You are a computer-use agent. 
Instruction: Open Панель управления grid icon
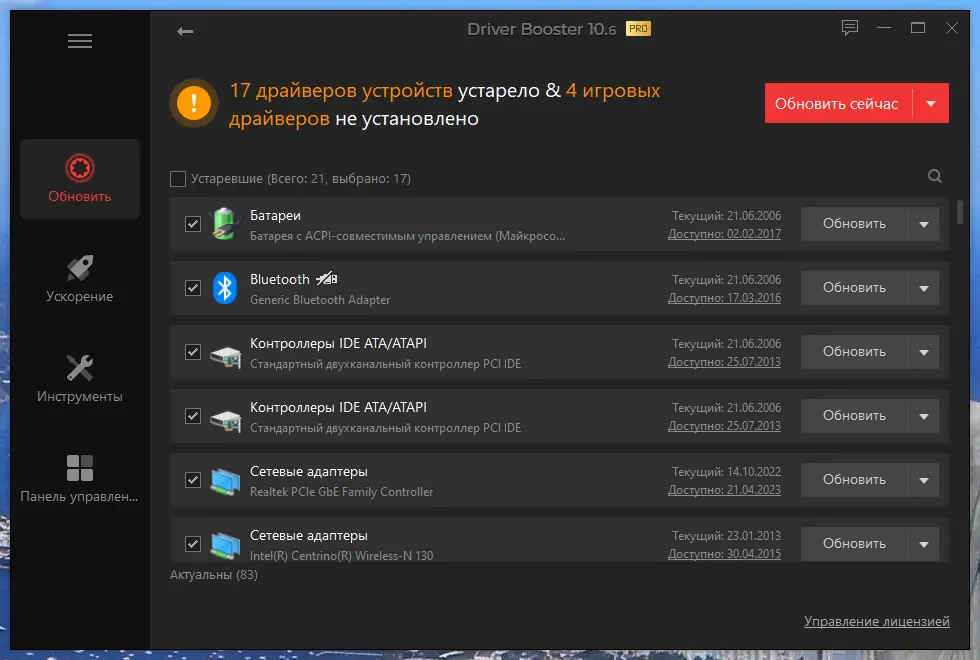(x=79, y=466)
